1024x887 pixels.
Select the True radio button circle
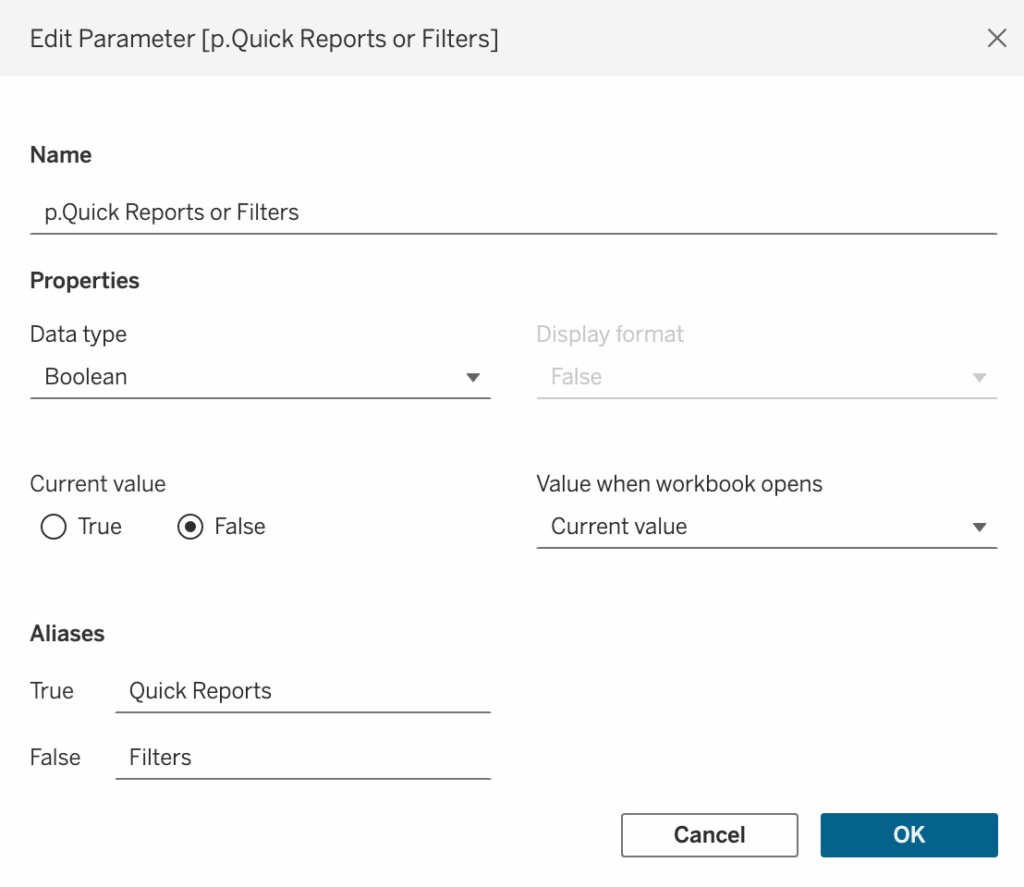point(53,527)
